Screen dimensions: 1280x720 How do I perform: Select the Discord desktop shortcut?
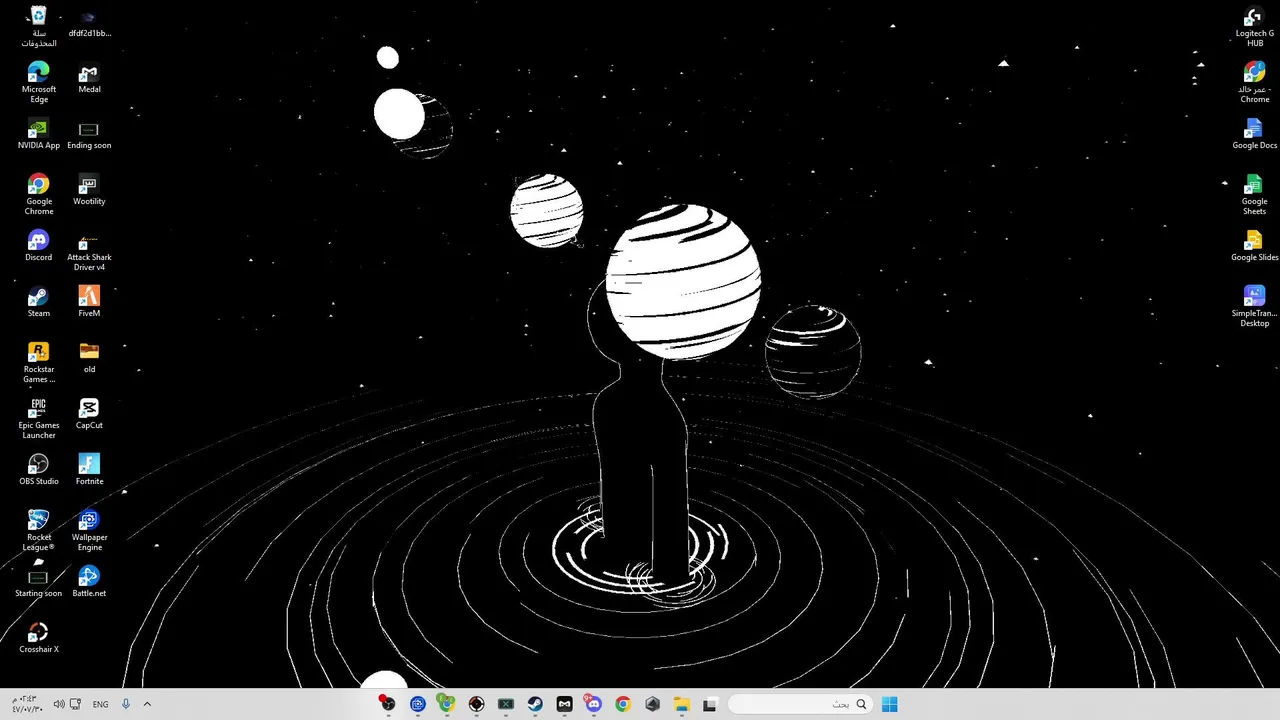pos(38,247)
